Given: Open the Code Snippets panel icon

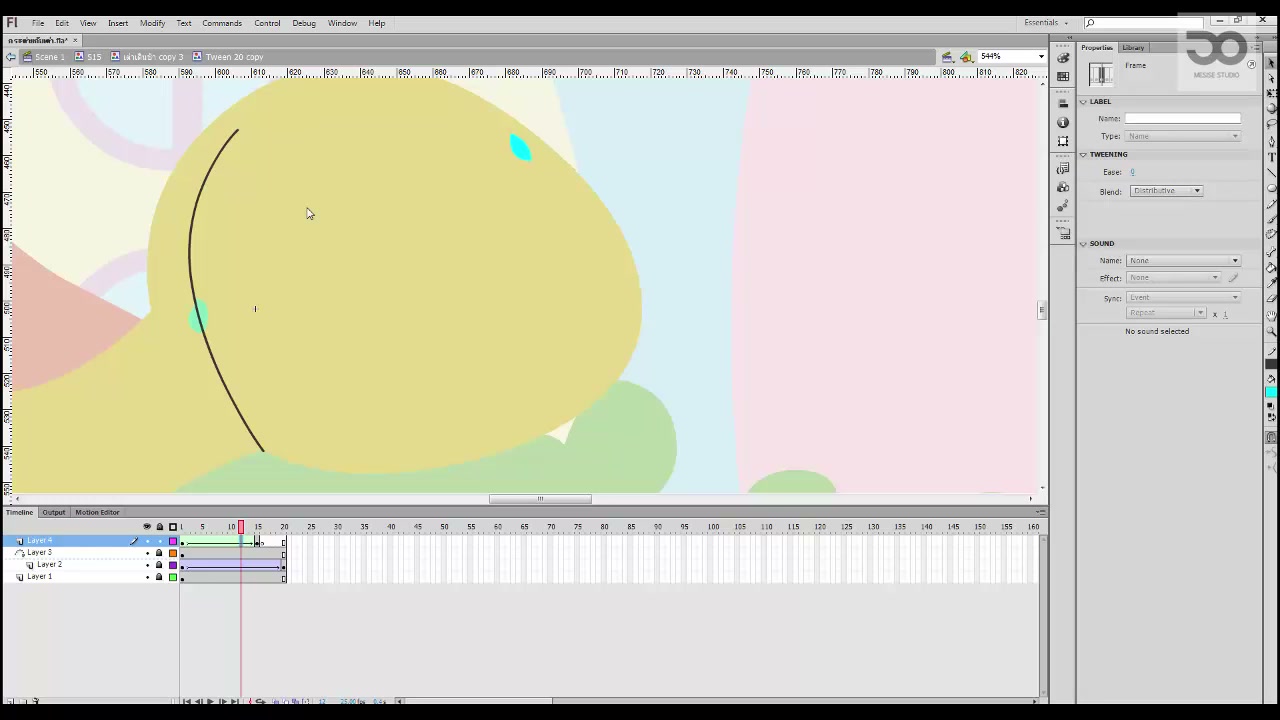Looking at the screenshot, I should point(1063,168).
